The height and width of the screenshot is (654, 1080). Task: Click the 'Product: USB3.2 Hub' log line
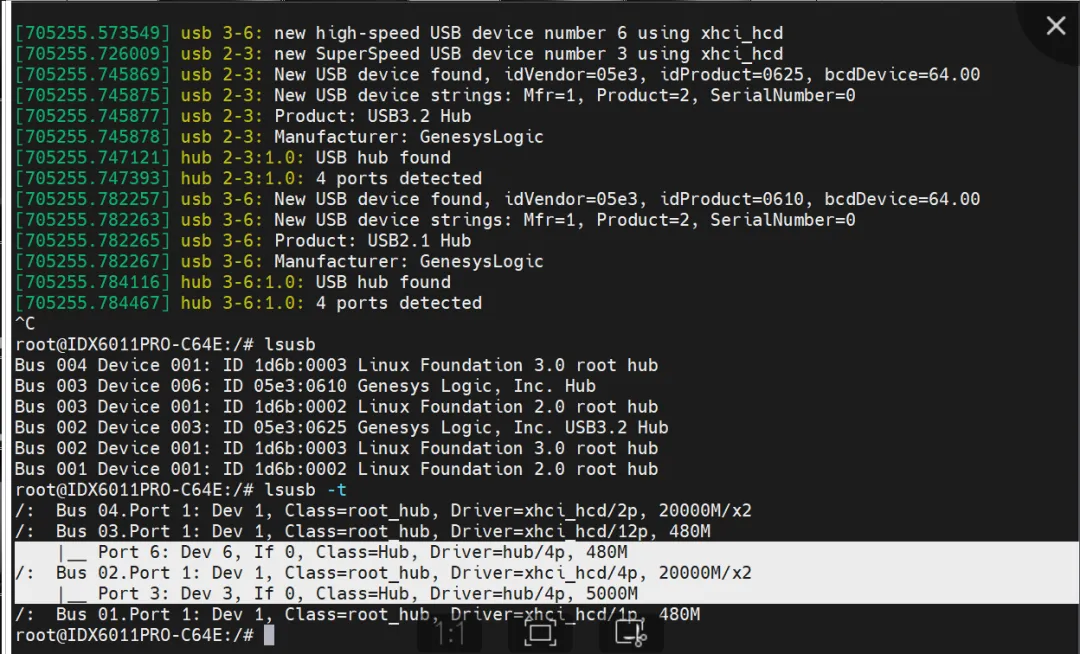243,116
